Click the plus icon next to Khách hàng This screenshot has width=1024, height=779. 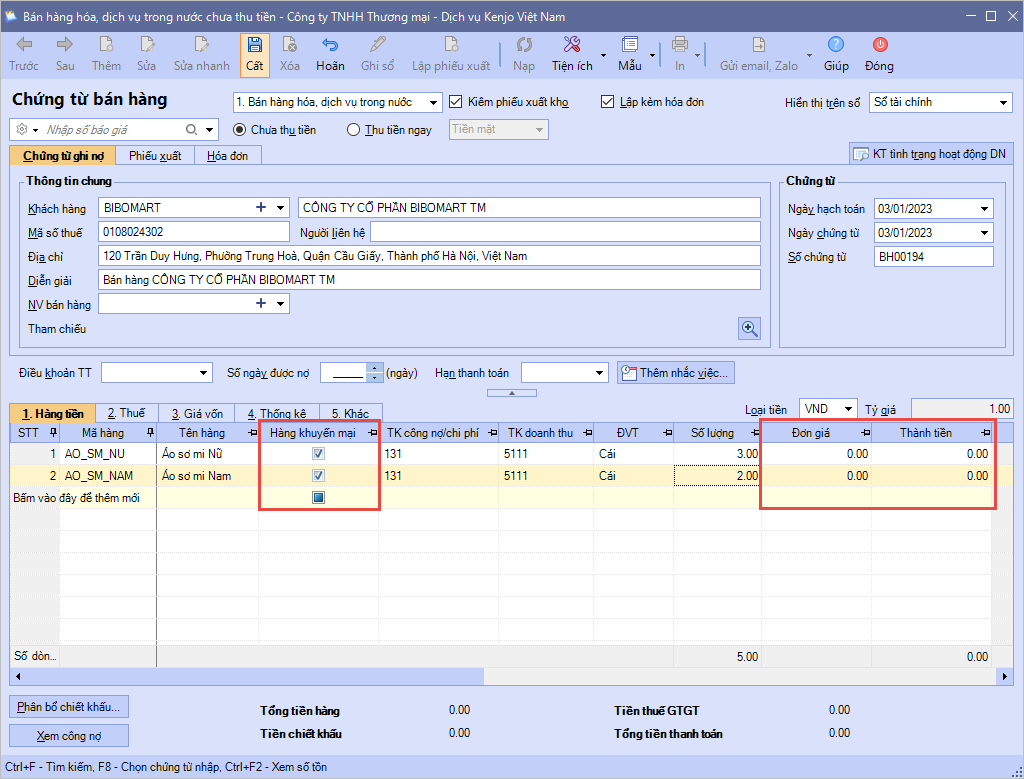coord(261,208)
